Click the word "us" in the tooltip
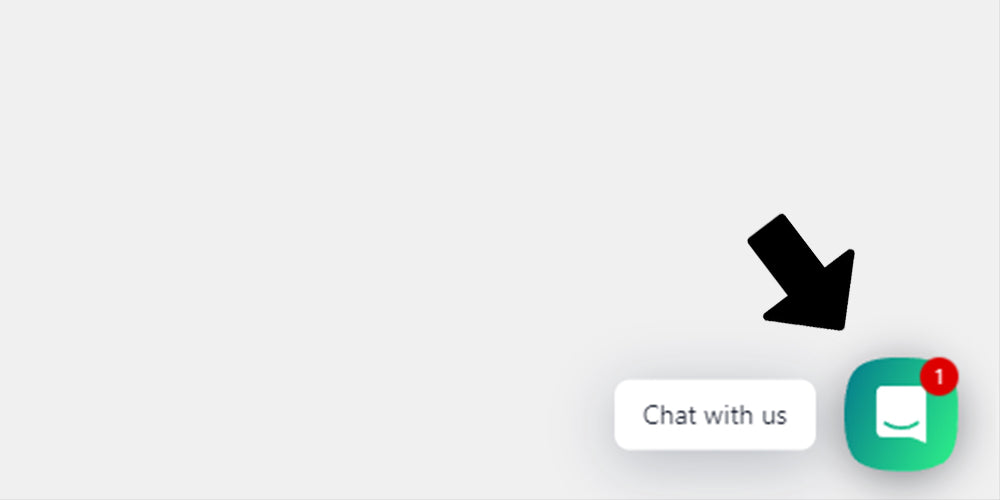 point(773,418)
